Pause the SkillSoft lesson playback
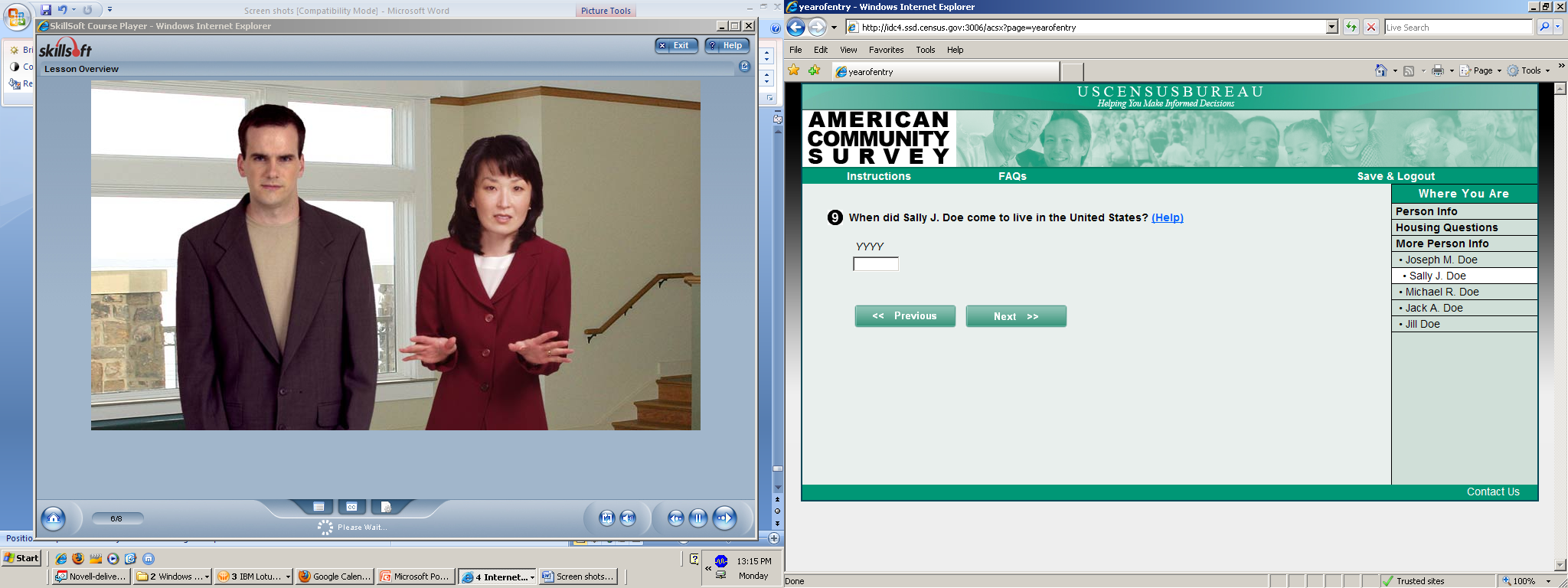The image size is (1568, 588). click(x=698, y=518)
